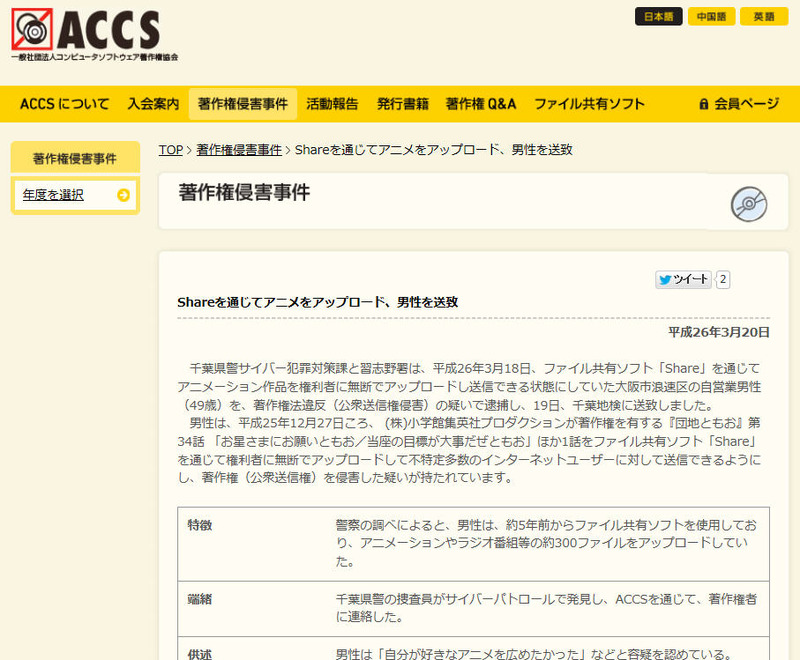
Task: Click the 著作権侵害事件 breadcrumb link
Action: tap(239, 150)
